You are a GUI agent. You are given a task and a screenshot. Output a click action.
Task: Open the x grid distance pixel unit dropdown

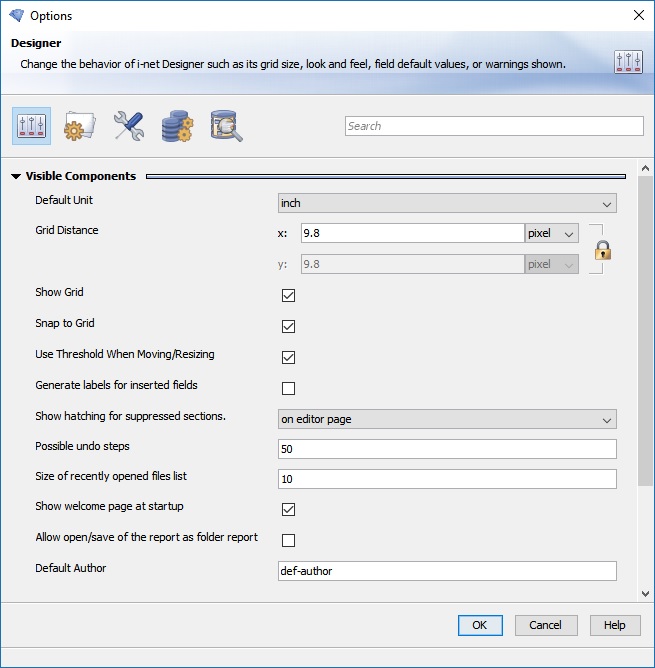(x=552, y=233)
